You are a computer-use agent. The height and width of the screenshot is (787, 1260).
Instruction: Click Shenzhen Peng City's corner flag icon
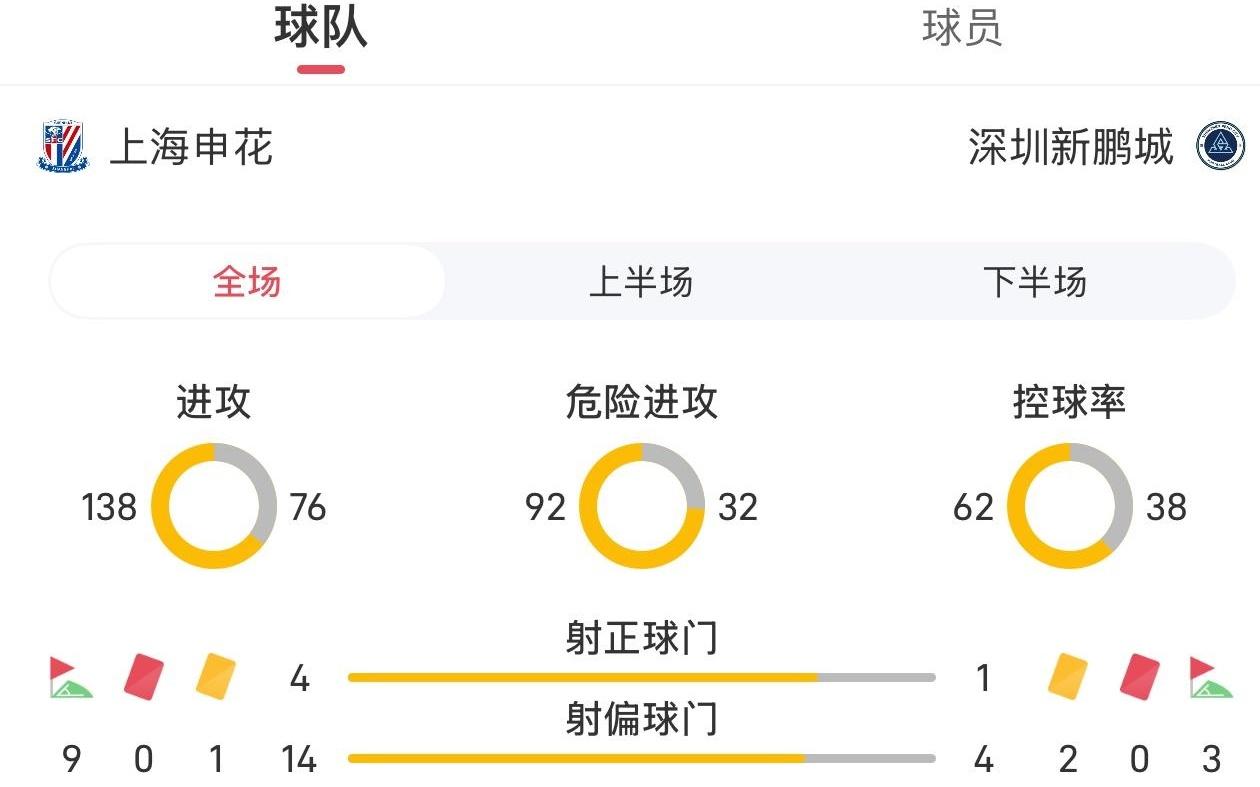coord(1213,674)
